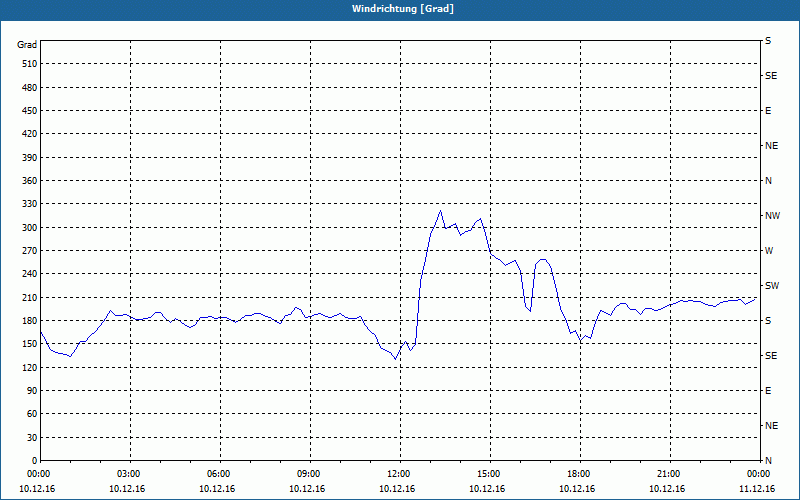Click the 10.12.16 date under 18:00
Viewport: 800px width, 500px height.
click(577, 488)
